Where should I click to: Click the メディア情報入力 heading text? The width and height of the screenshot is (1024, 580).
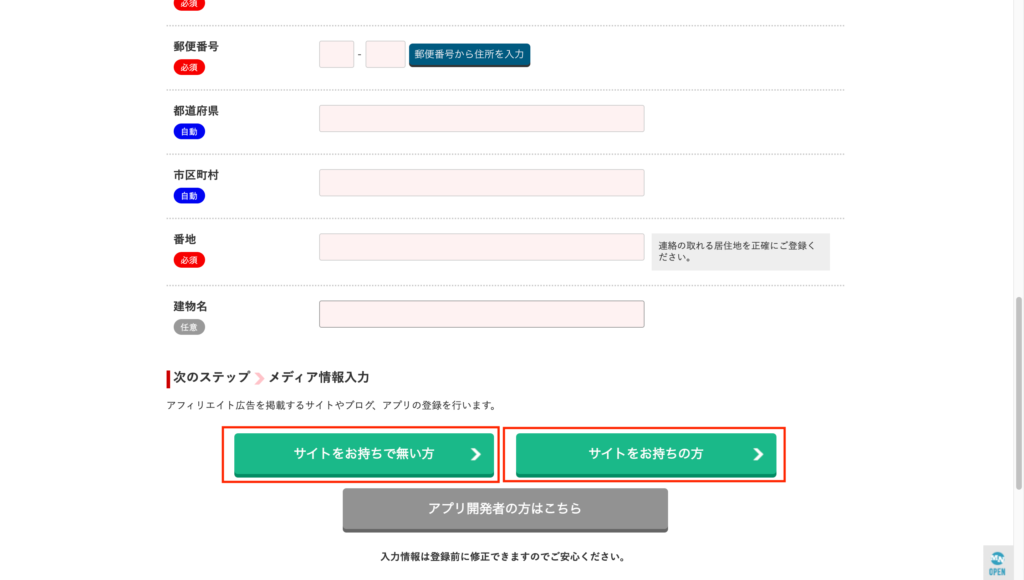pyautogui.click(x=319, y=378)
